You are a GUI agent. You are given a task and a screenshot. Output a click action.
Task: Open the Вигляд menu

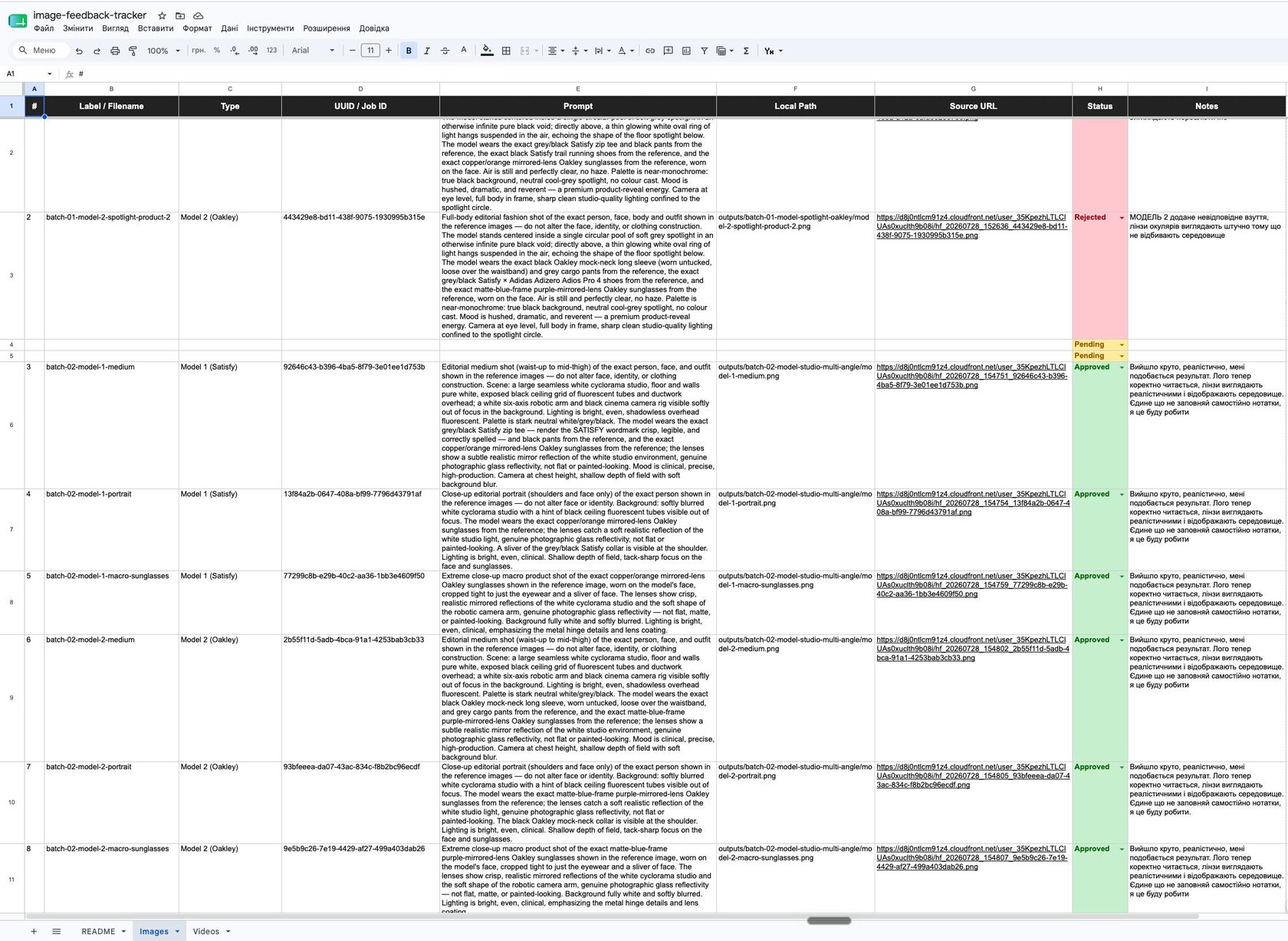click(115, 28)
